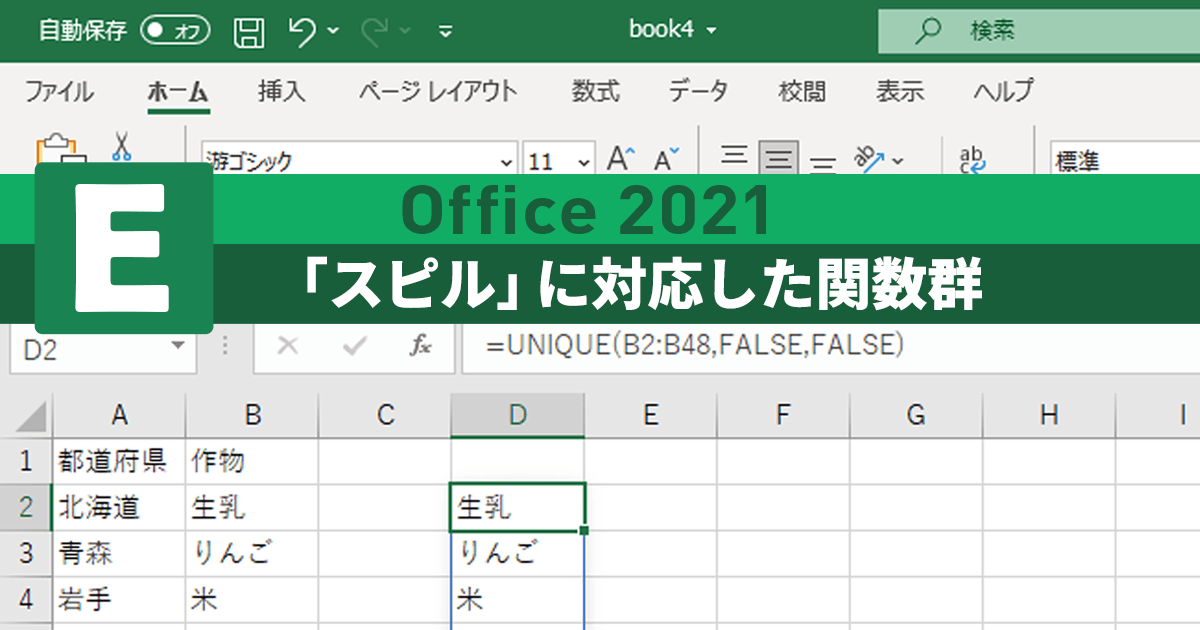Select column A header
The width and height of the screenshot is (1200, 630).
[x=119, y=415]
